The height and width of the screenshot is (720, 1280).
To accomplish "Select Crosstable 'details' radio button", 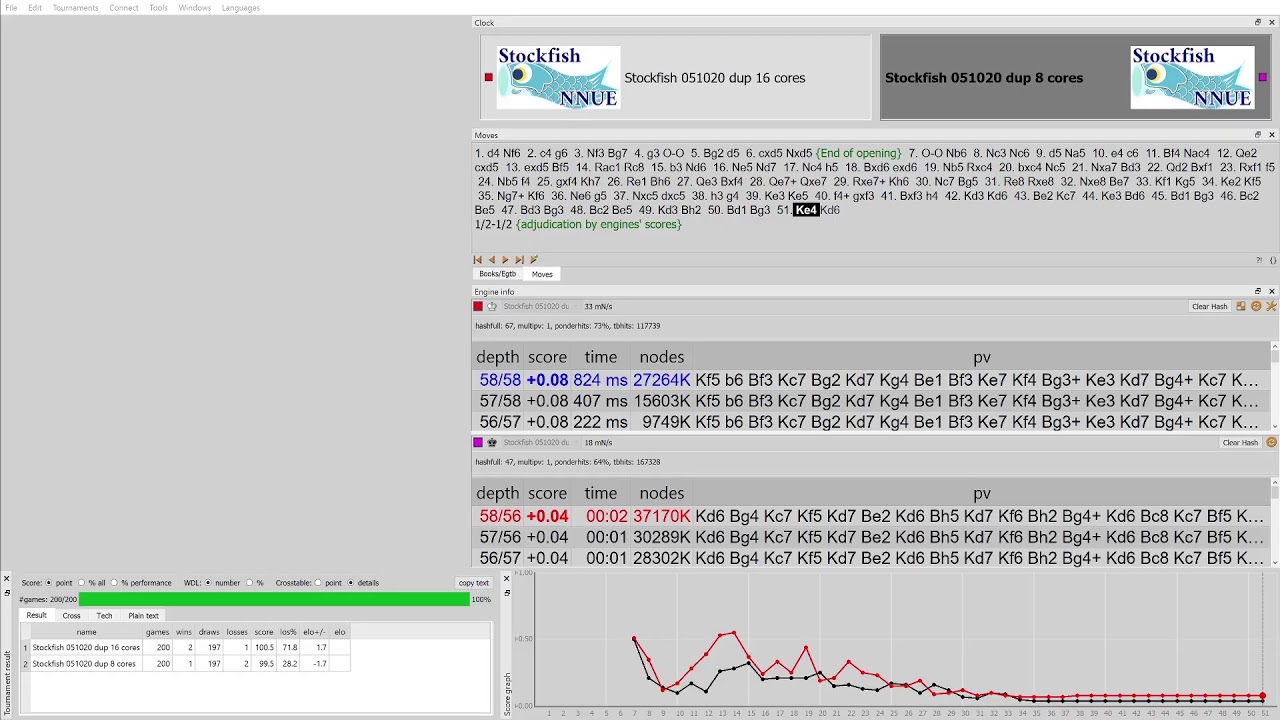I will (x=351, y=583).
